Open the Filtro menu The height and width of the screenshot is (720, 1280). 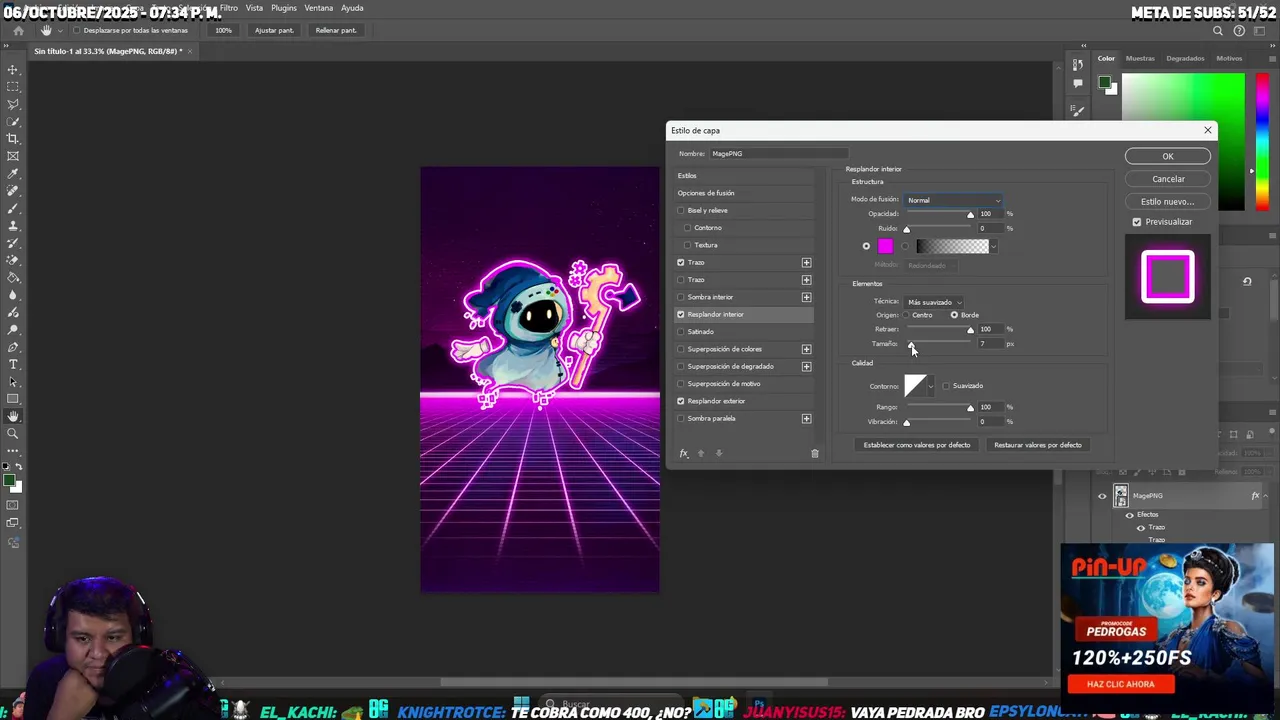tap(229, 8)
